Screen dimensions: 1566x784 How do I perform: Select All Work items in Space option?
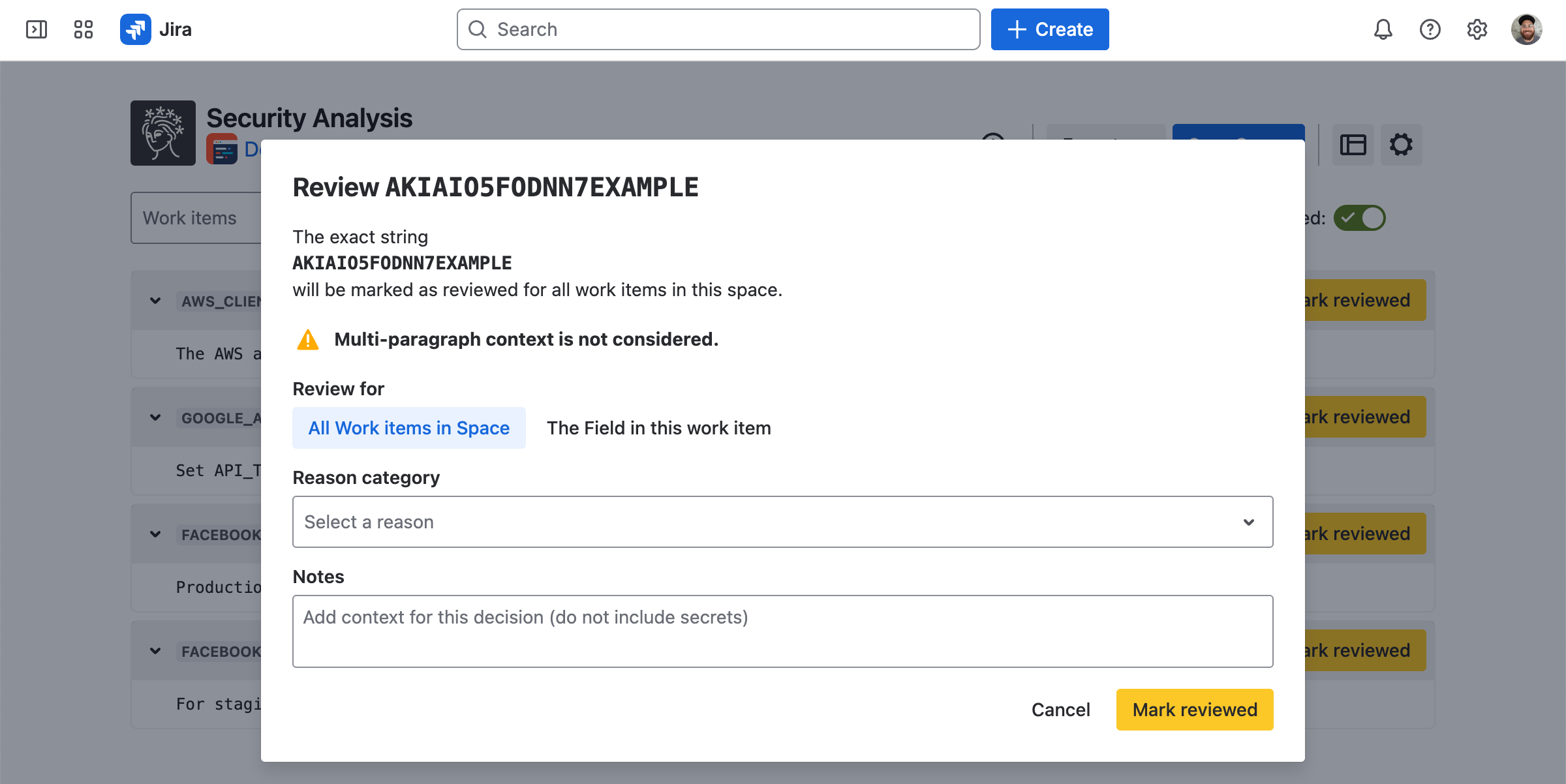tap(409, 428)
